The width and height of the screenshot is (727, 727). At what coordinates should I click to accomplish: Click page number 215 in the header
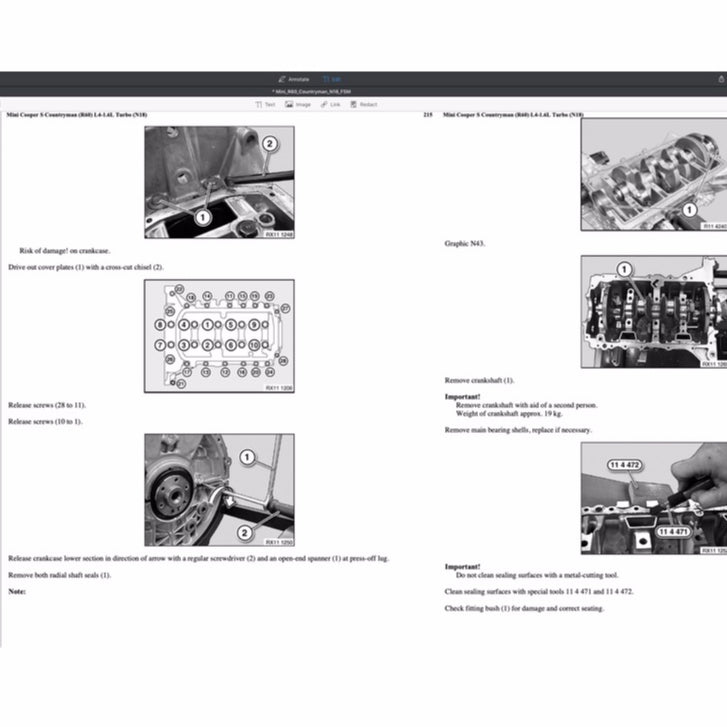pyautogui.click(x=427, y=116)
